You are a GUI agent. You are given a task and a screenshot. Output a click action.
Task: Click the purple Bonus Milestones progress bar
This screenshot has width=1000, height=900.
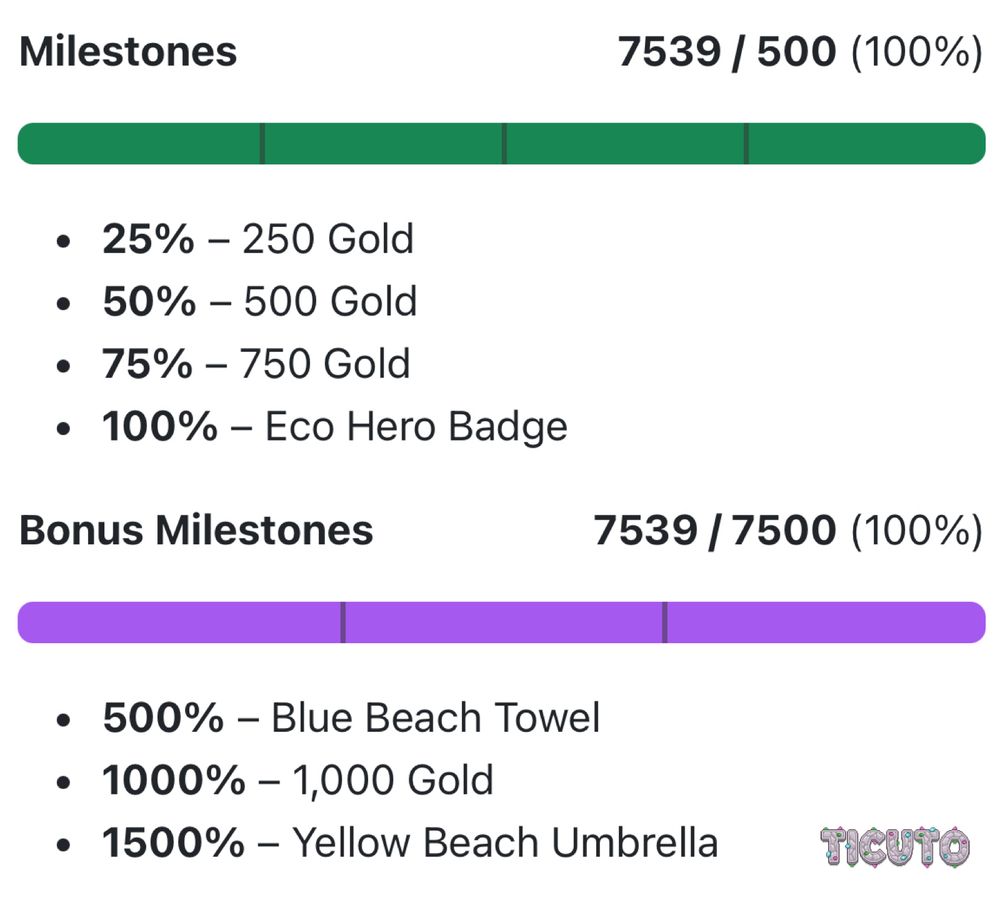pyautogui.click(x=501, y=622)
